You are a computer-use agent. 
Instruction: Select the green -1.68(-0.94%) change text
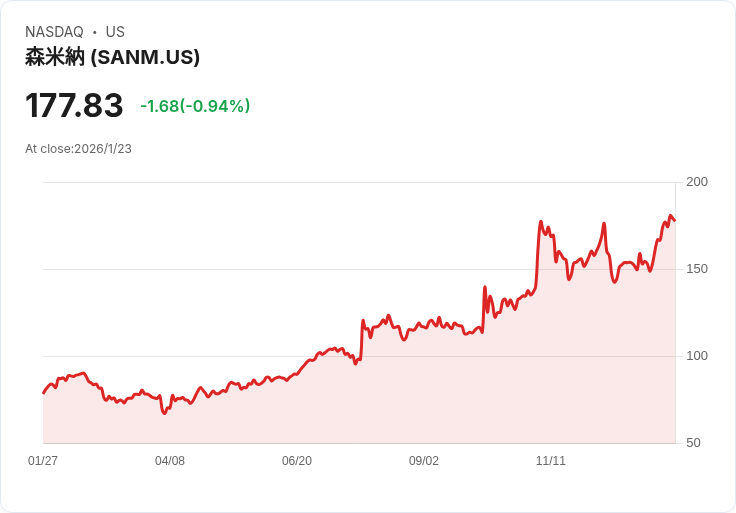coord(195,106)
